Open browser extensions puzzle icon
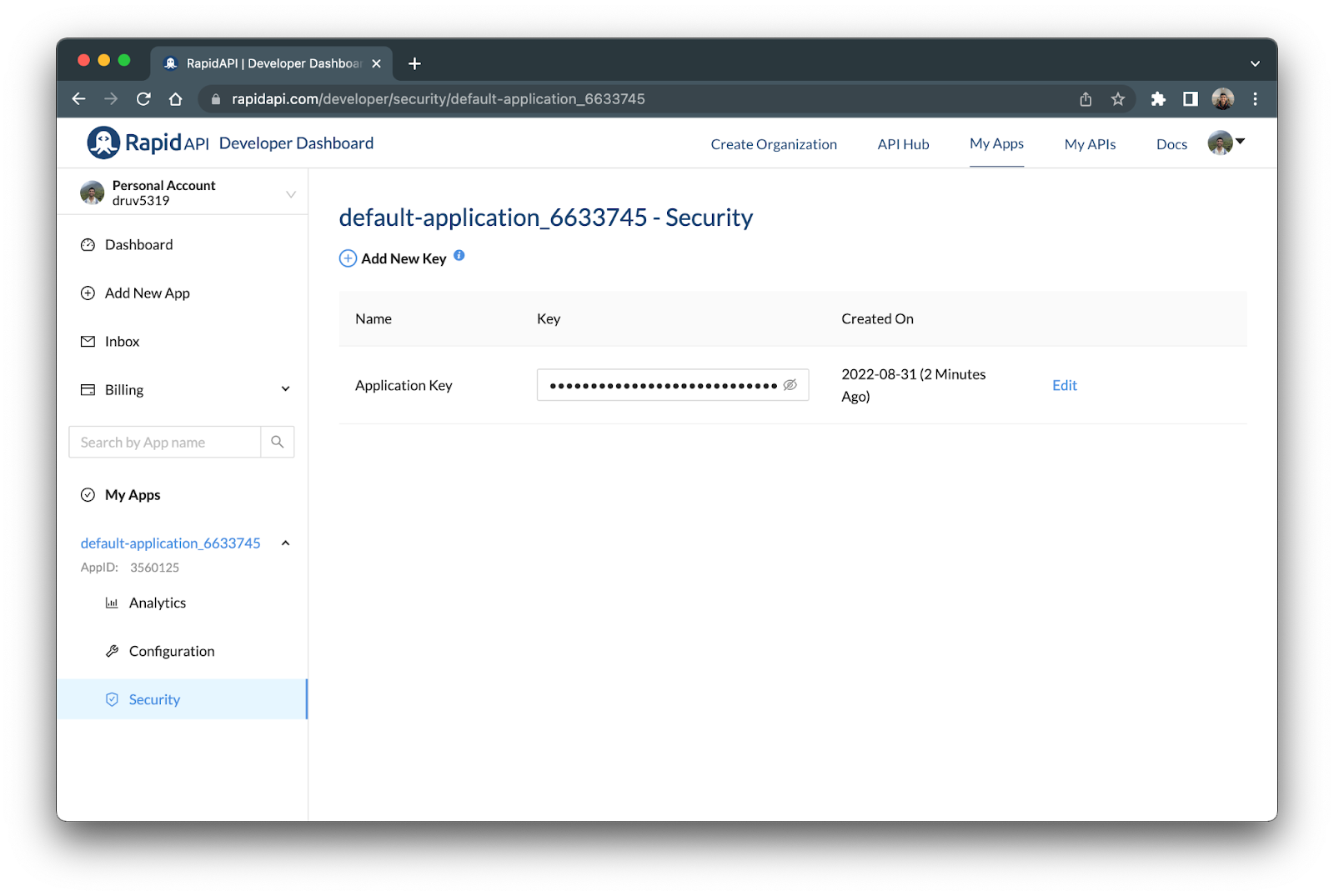1334x896 pixels. (1158, 99)
